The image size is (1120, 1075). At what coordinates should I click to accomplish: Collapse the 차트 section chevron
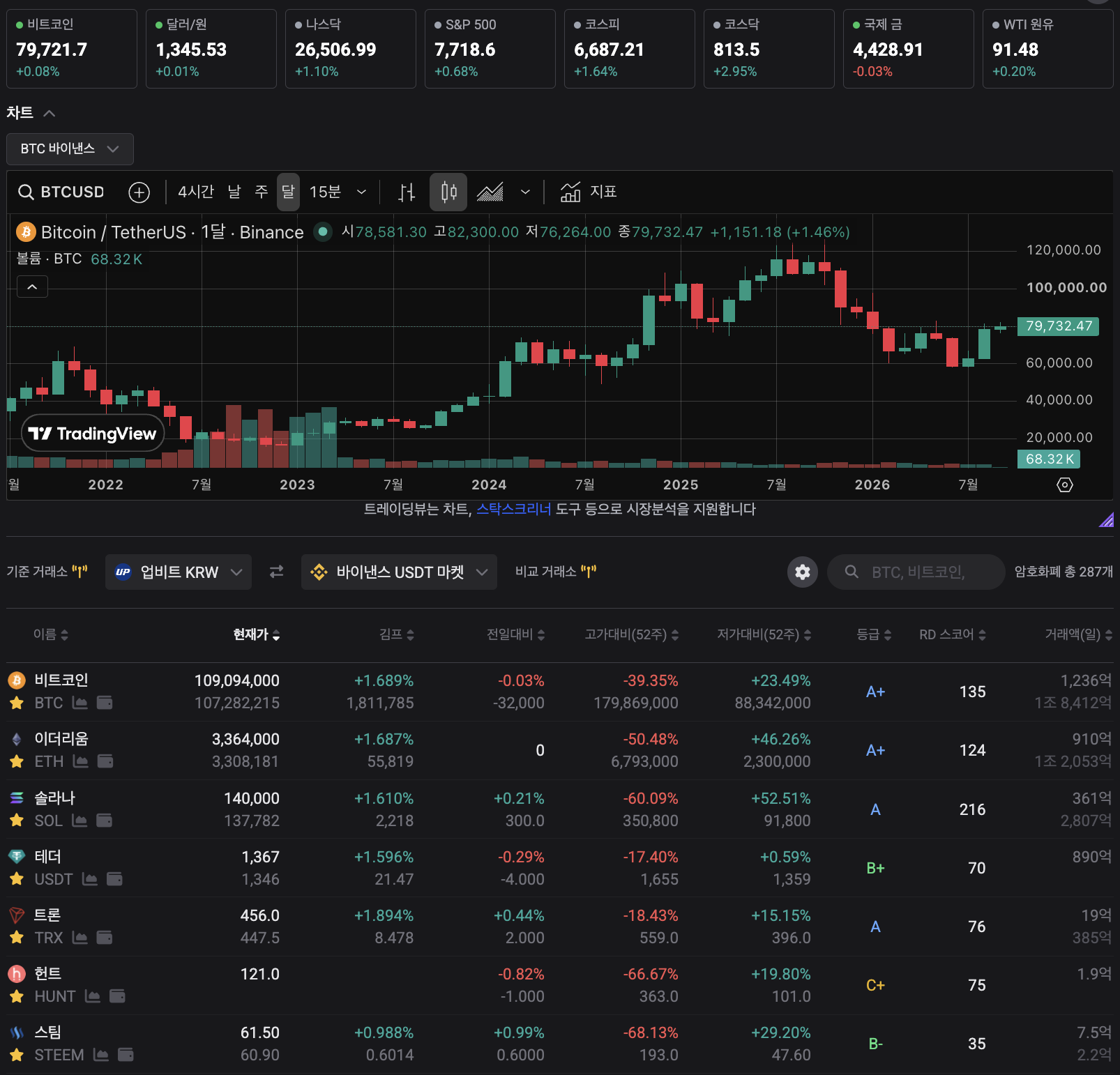pyautogui.click(x=49, y=113)
